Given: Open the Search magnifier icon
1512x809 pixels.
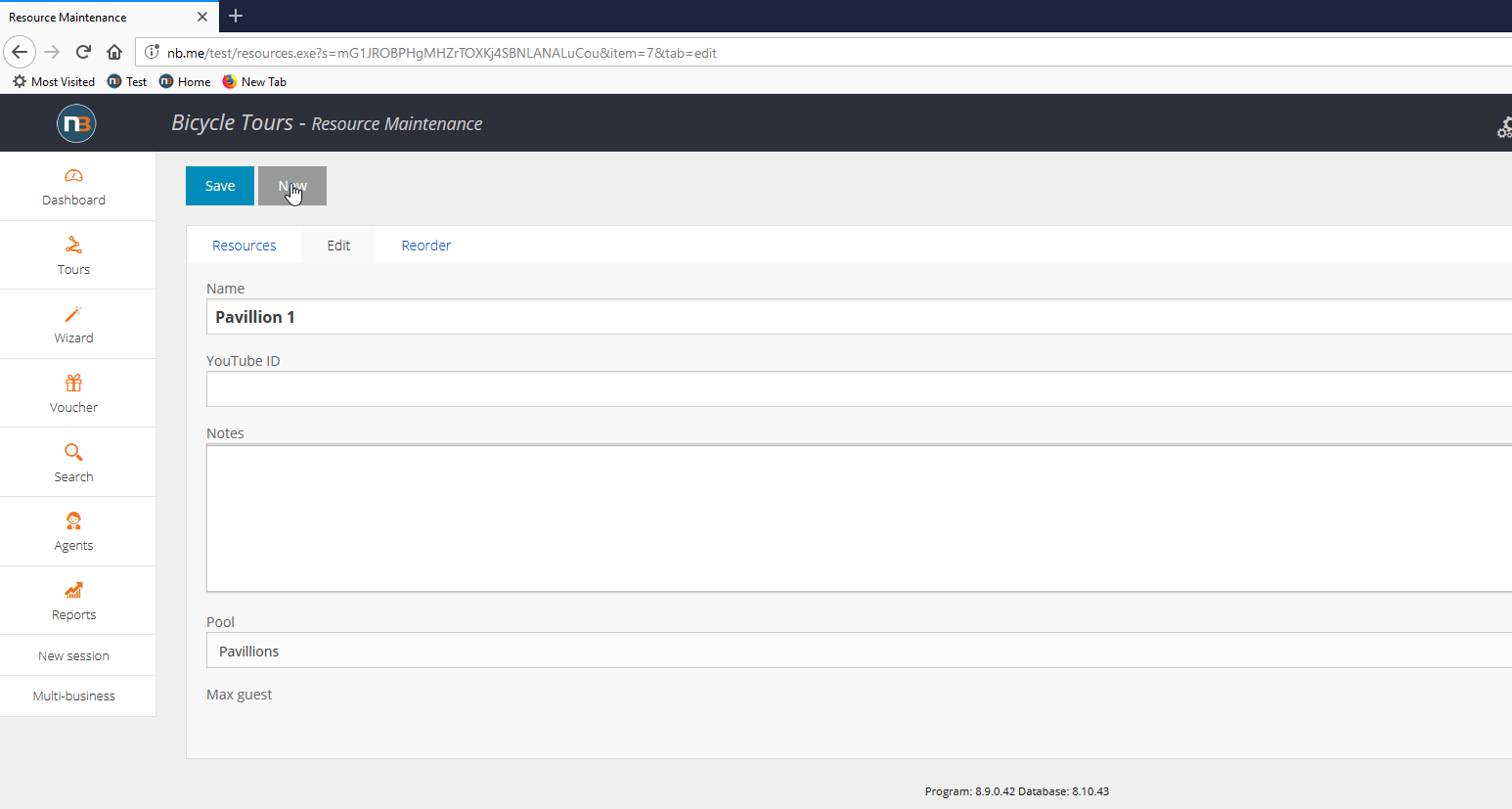Looking at the screenshot, I should click(73, 452).
